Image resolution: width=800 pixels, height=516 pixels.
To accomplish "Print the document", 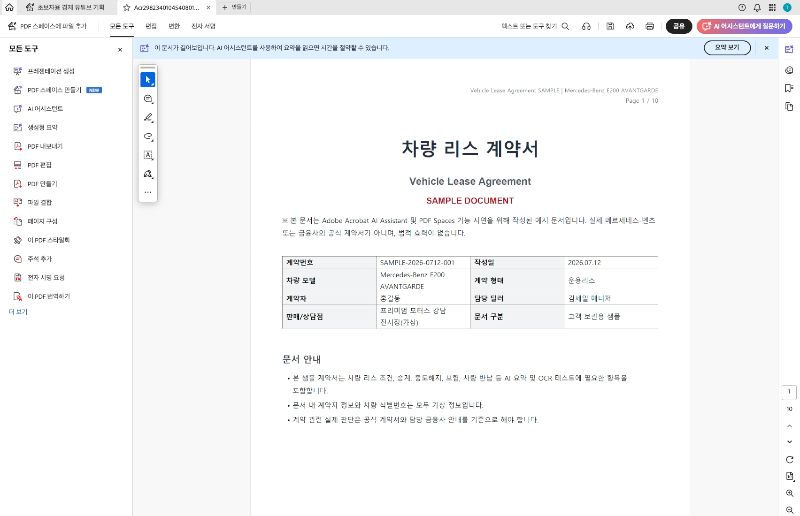I will tap(649, 26).
